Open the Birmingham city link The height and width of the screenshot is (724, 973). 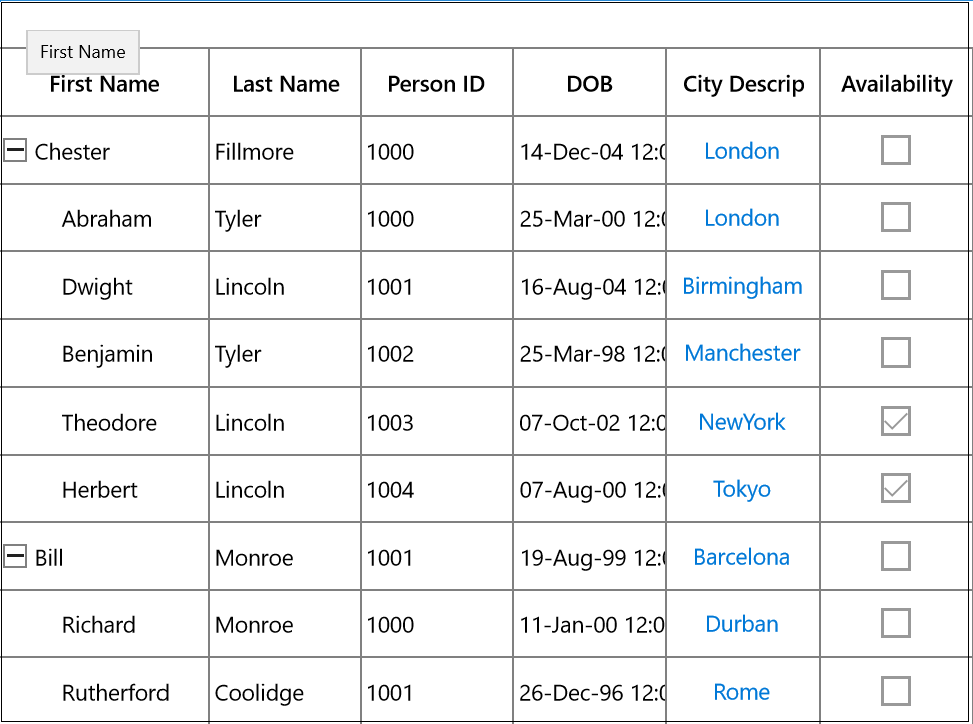[x=742, y=287]
